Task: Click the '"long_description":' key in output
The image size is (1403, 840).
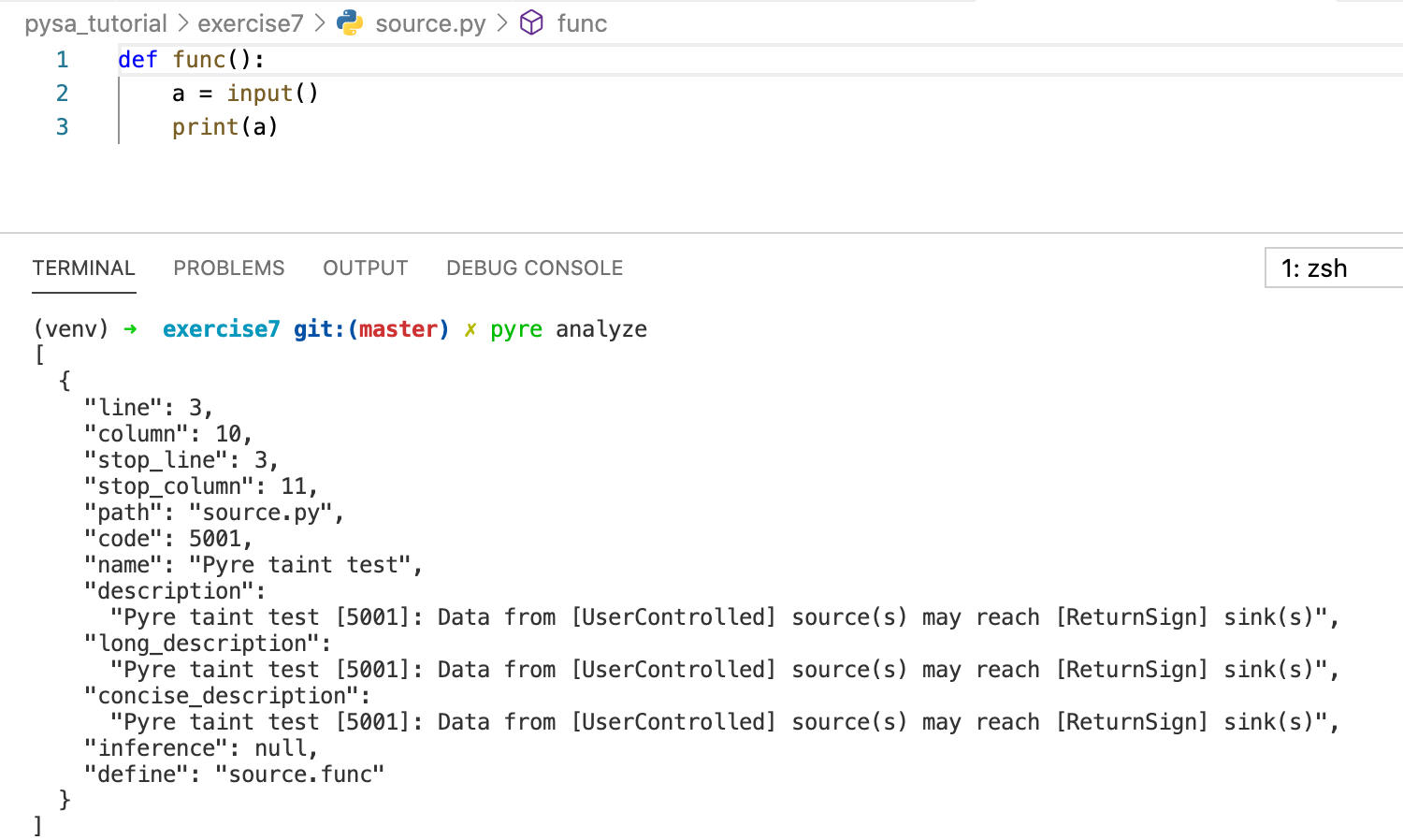Action: 208,644
